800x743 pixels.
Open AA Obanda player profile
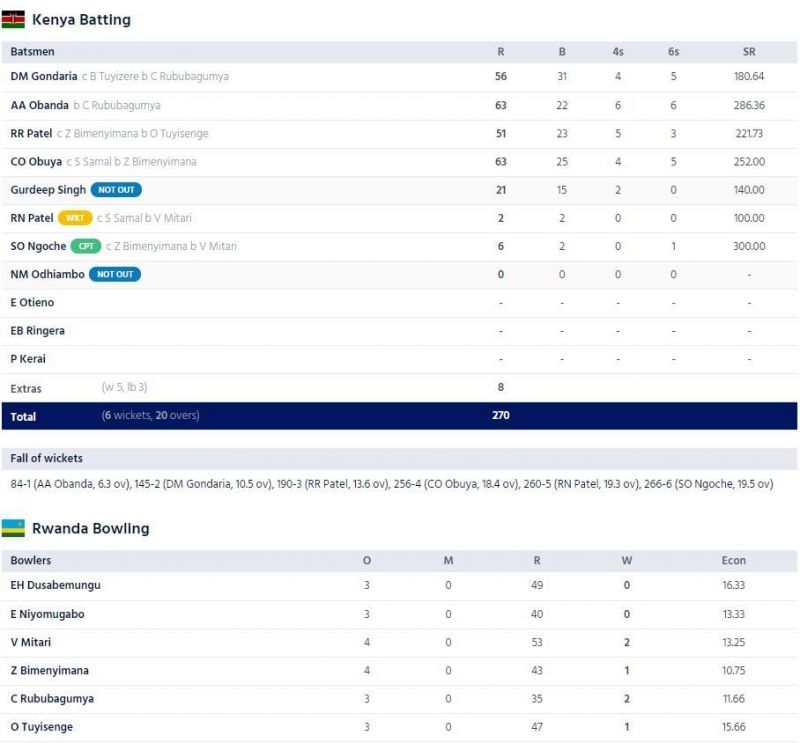click(x=40, y=105)
